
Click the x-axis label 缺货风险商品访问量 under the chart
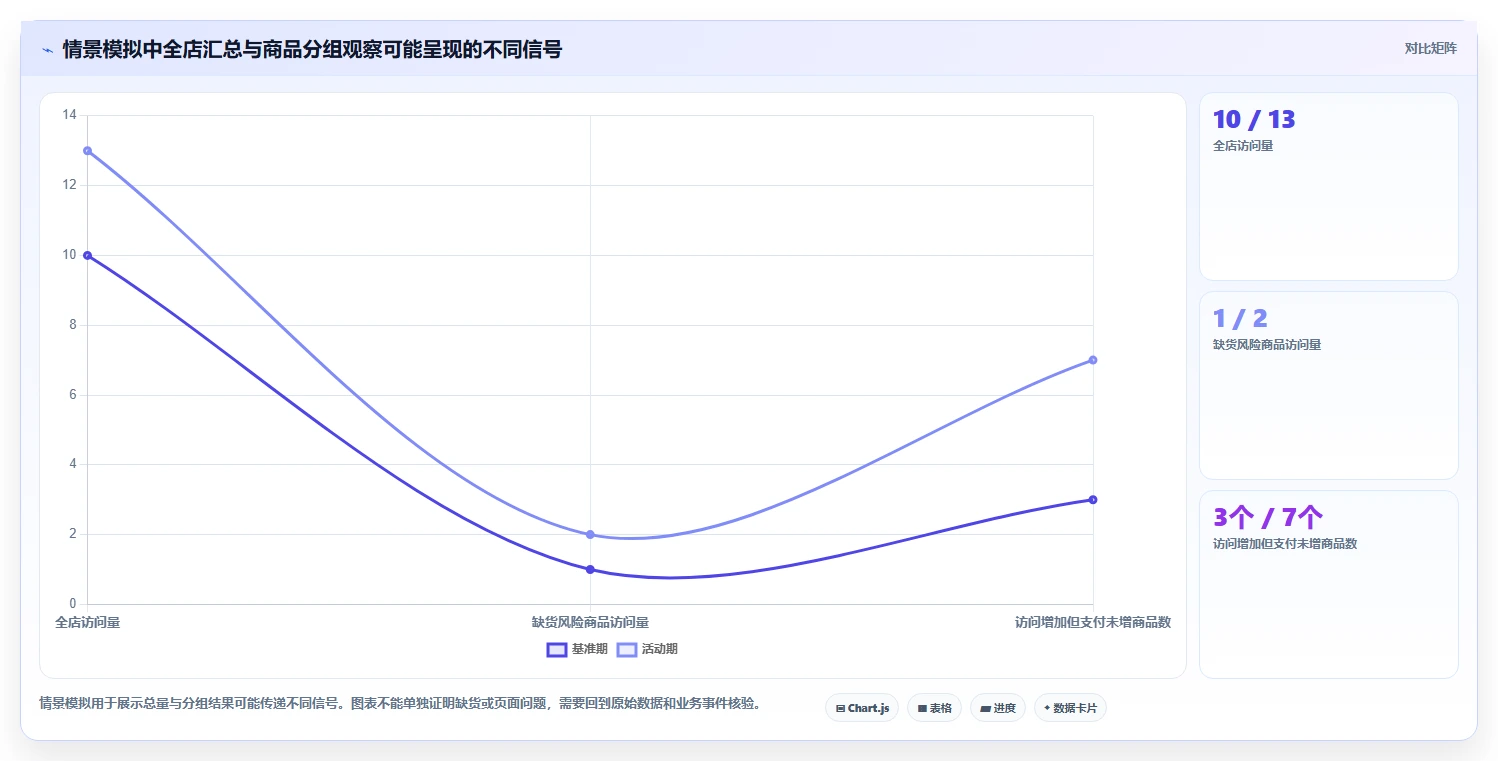[590, 622]
